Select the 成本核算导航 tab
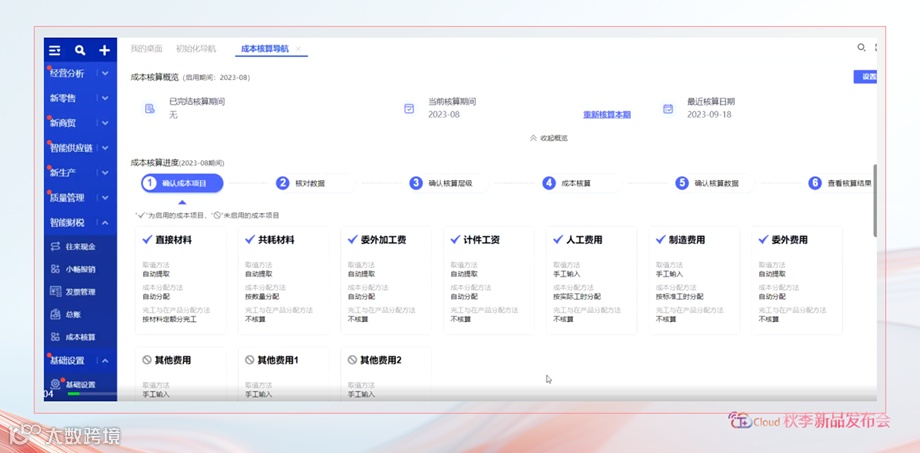The width and height of the screenshot is (920, 453). click(x=265, y=49)
